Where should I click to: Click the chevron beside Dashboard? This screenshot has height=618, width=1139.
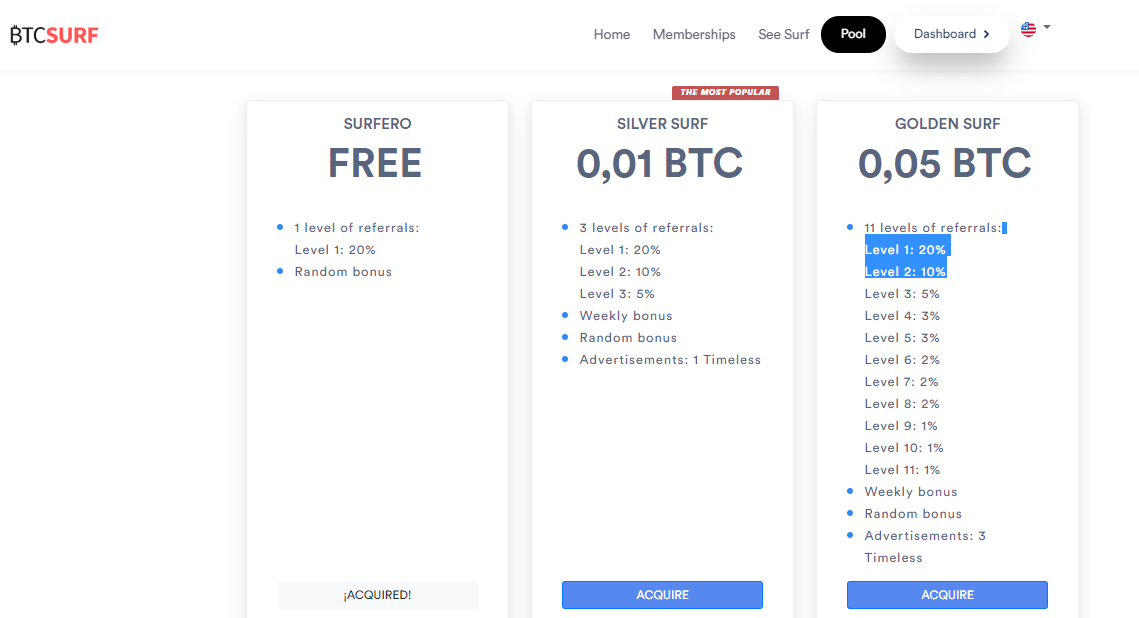click(986, 34)
